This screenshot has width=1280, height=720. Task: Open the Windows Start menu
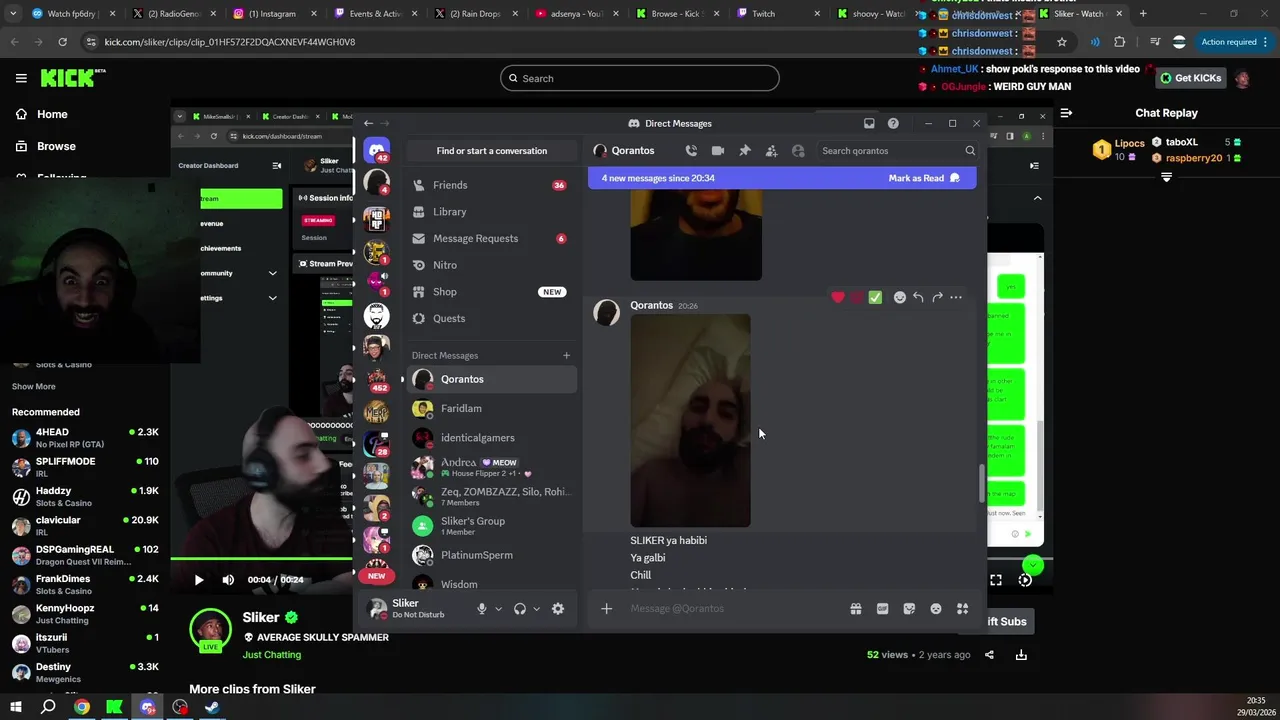16,707
